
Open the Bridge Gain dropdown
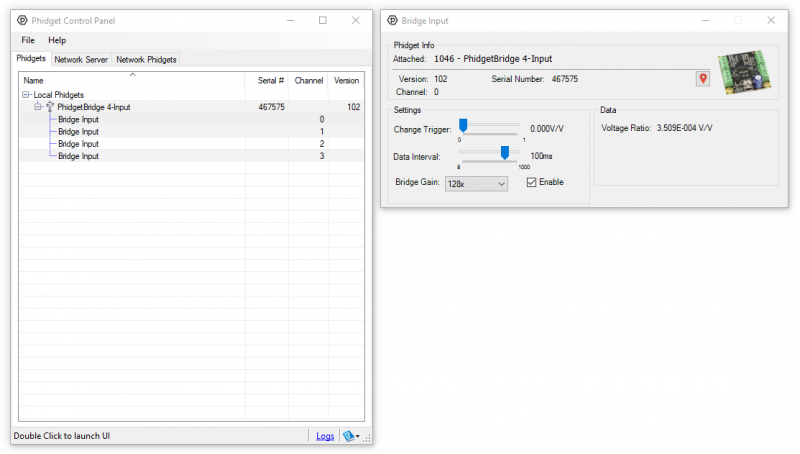coord(476,184)
